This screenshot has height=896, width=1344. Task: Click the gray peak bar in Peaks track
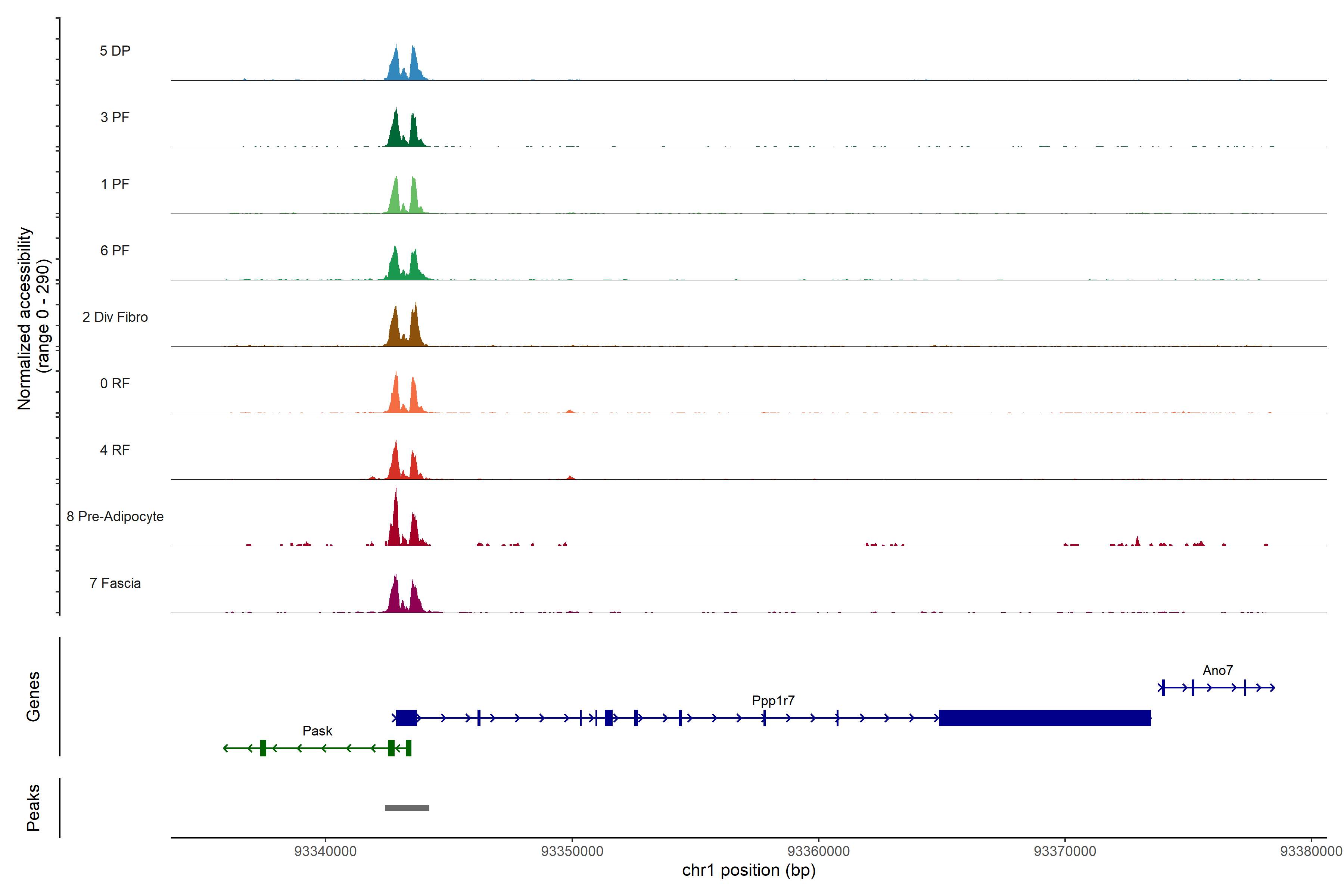[x=407, y=808]
